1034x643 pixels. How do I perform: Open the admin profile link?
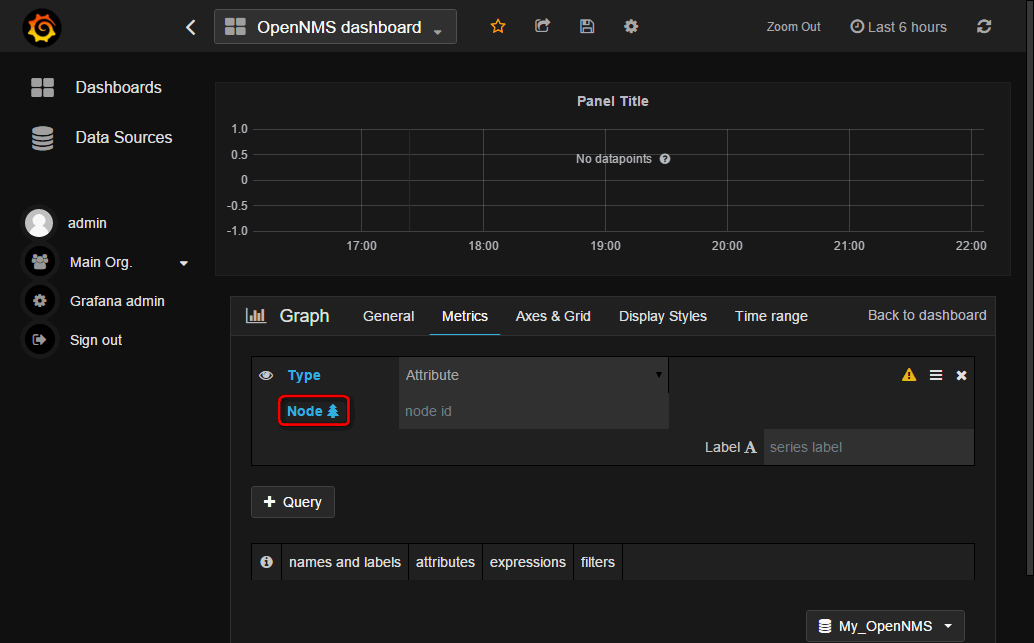[87, 223]
